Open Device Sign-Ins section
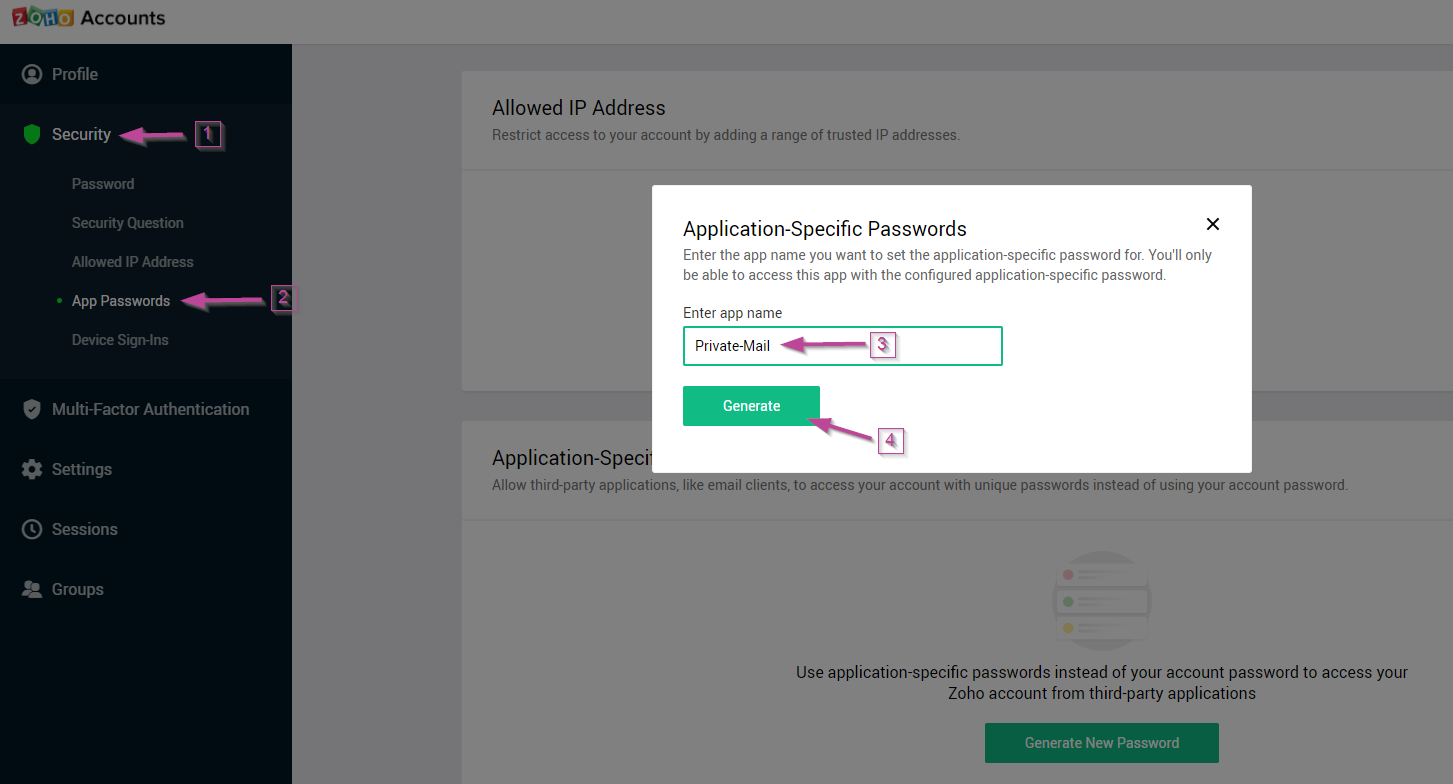Screen dimensions: 1453x784 tap(120, 340)
